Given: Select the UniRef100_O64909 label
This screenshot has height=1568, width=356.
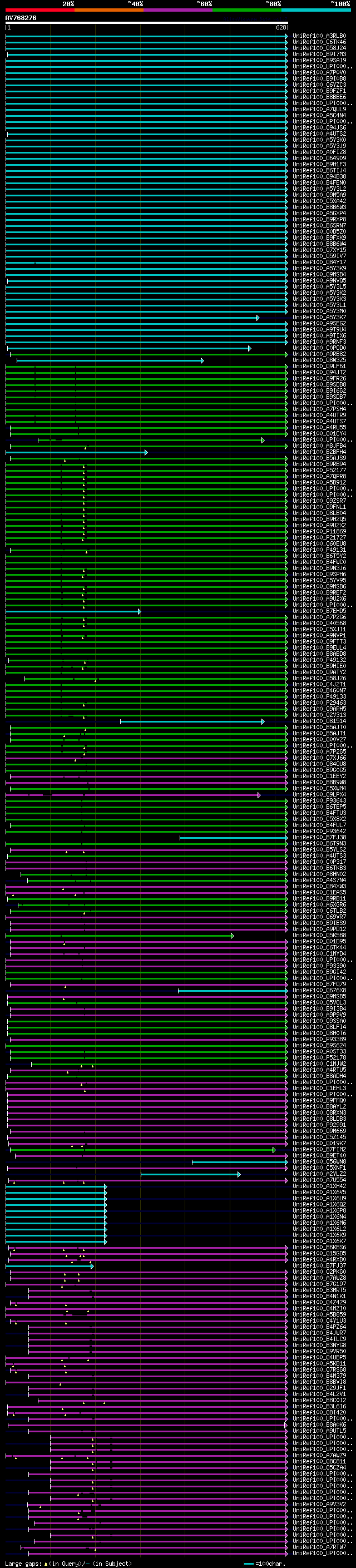Looking at the screenshot, I should [x=319, y=159].
